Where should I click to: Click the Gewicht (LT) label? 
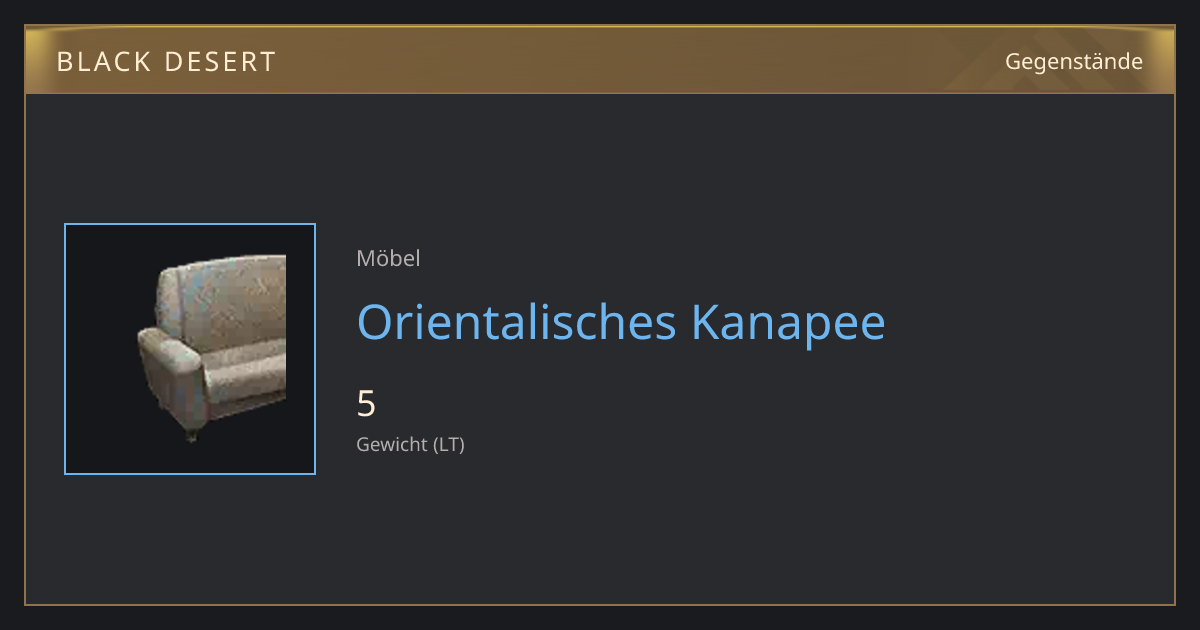click(x=410, y=445)
